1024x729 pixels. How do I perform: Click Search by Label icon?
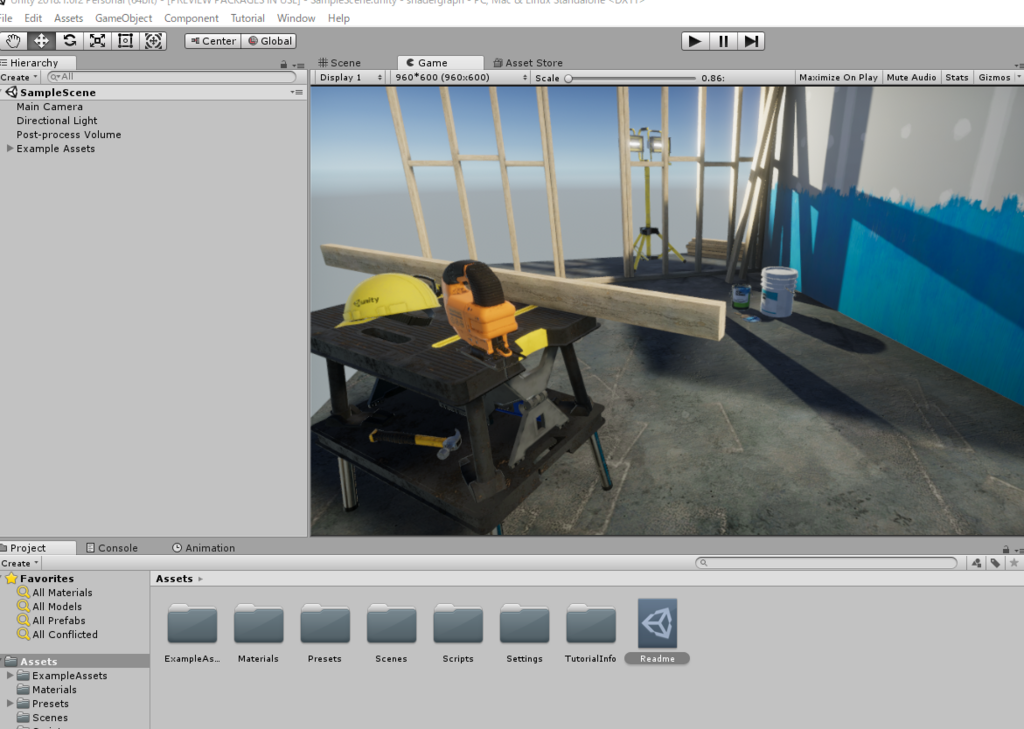[x=995, y=562]
